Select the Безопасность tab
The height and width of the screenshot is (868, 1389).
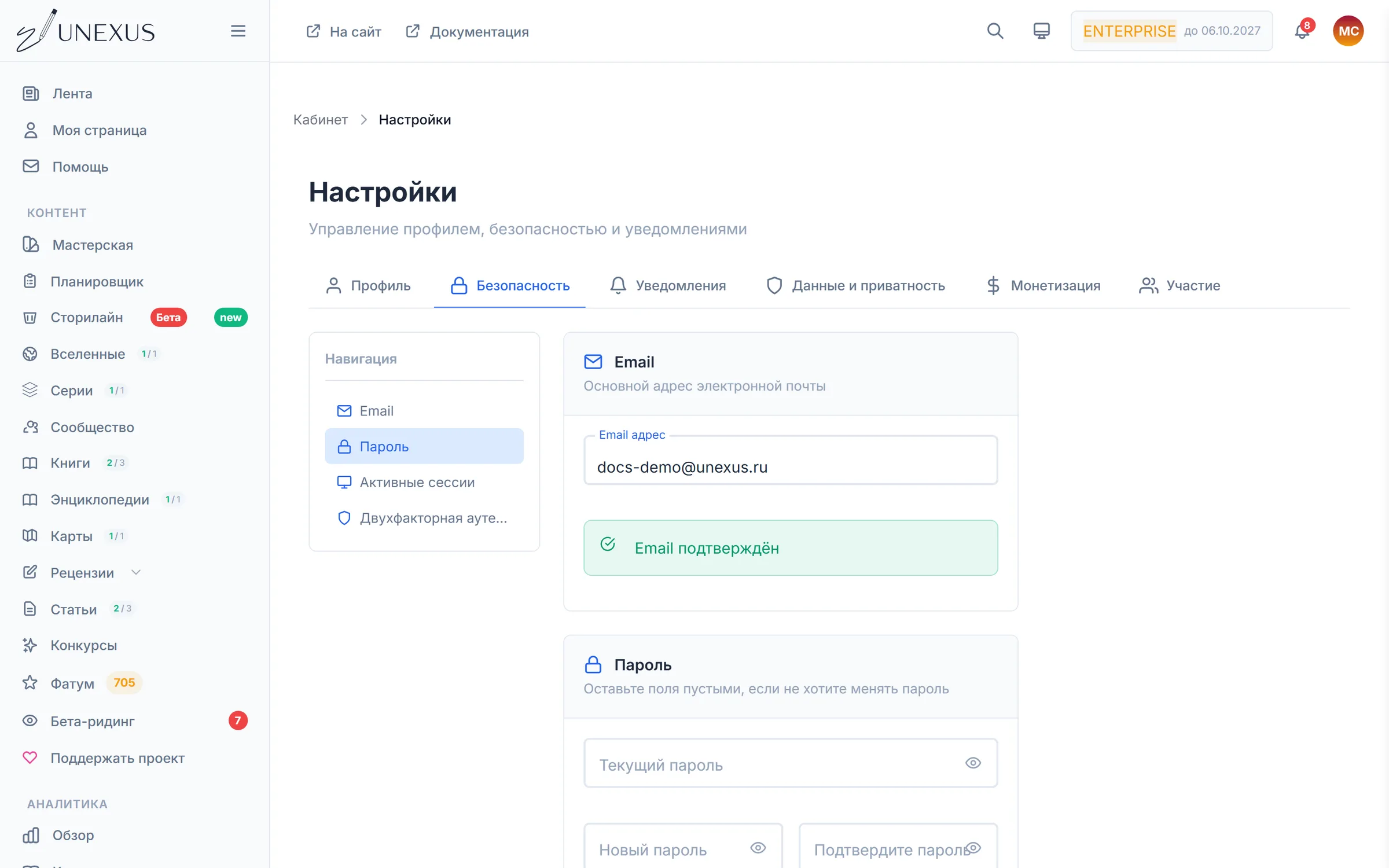(x=510, y=285)
